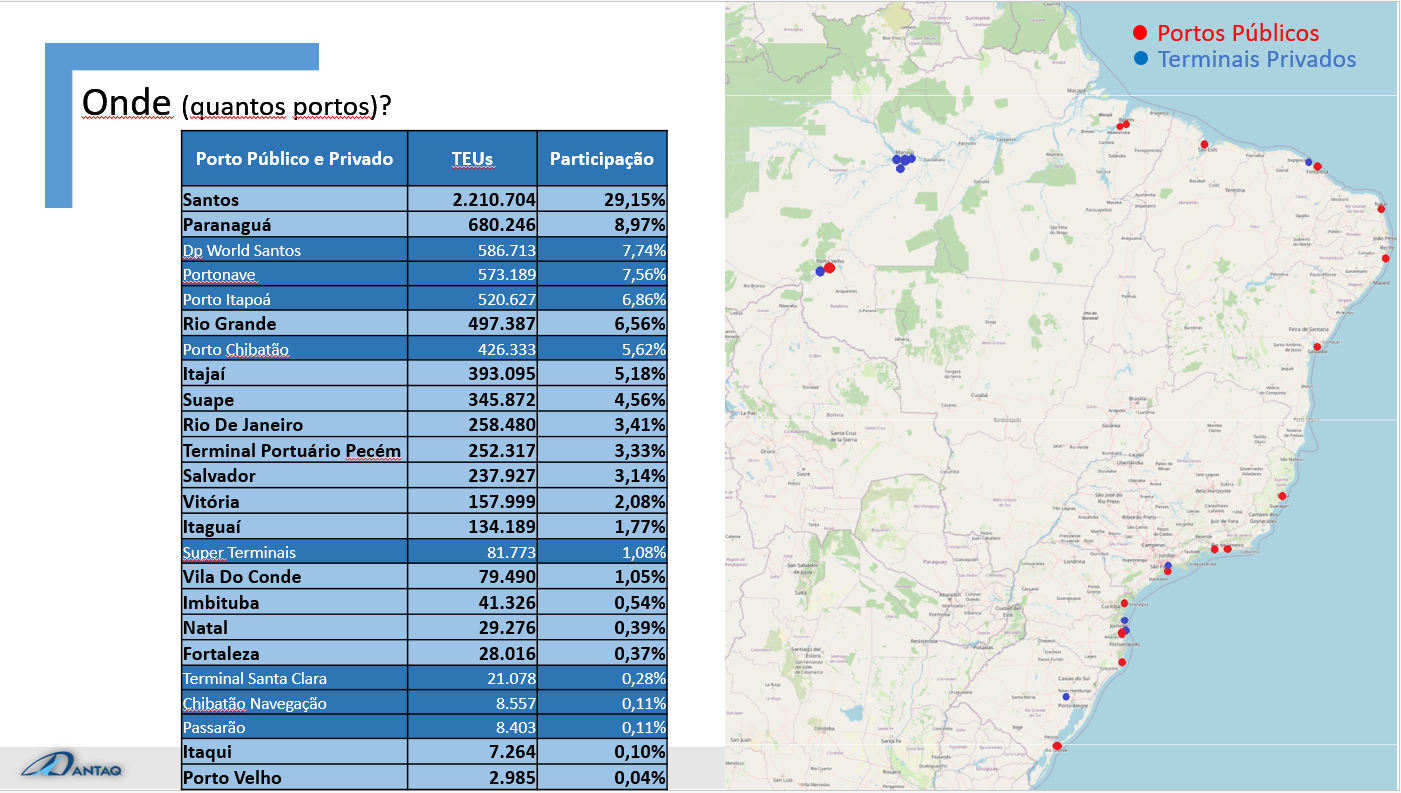Screen dimensions: 1401x793
Task: Click the red marker at Salvador on map
Action: tap(1313, 348)
